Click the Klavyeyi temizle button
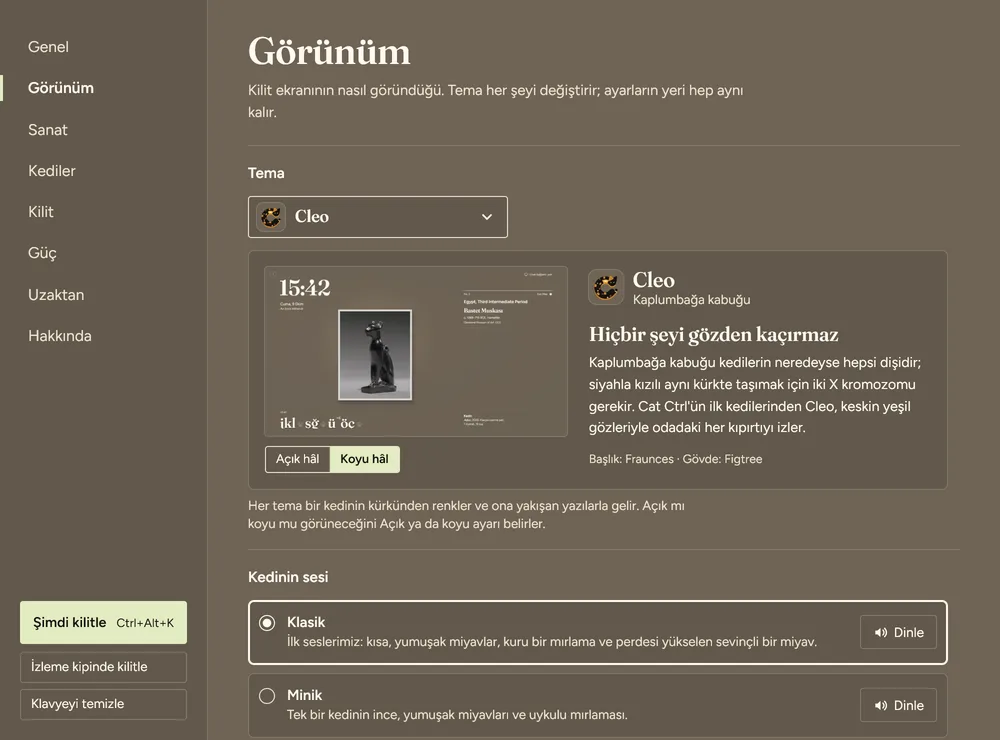The width and height of the screenshot is (1000, 740). 103,704
